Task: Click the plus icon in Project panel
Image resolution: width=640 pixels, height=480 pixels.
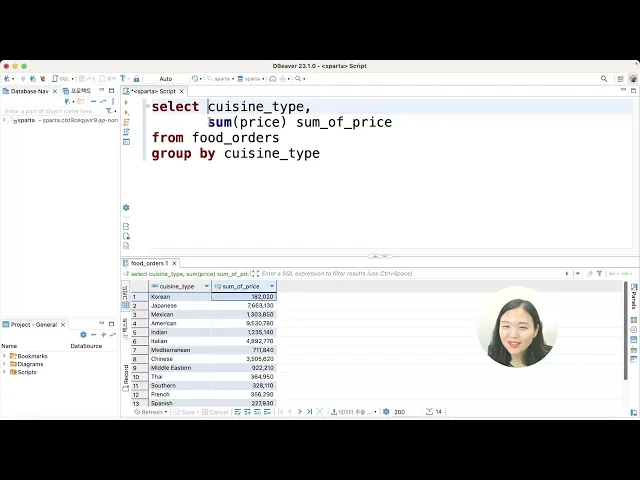Action: (x=103, y=335)
